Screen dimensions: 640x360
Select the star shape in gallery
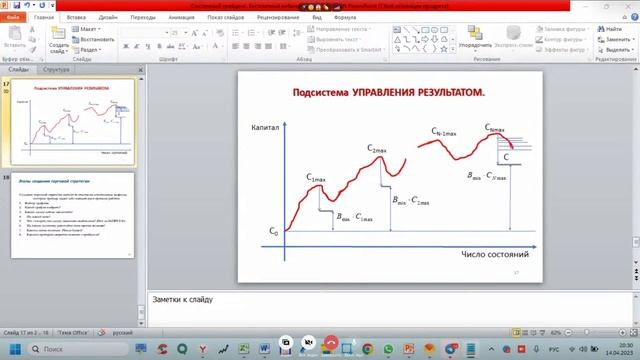coord(444,49)
